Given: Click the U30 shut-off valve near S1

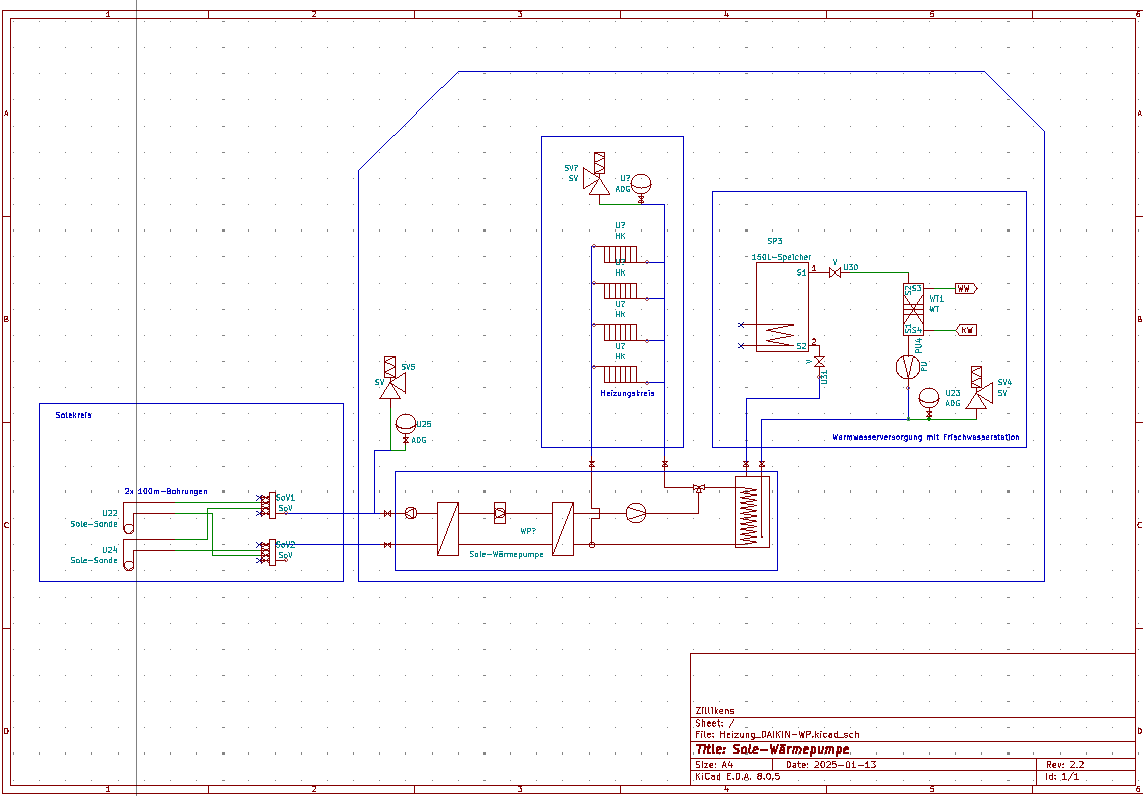Looking at the screenshot, I should click(833, 272).
